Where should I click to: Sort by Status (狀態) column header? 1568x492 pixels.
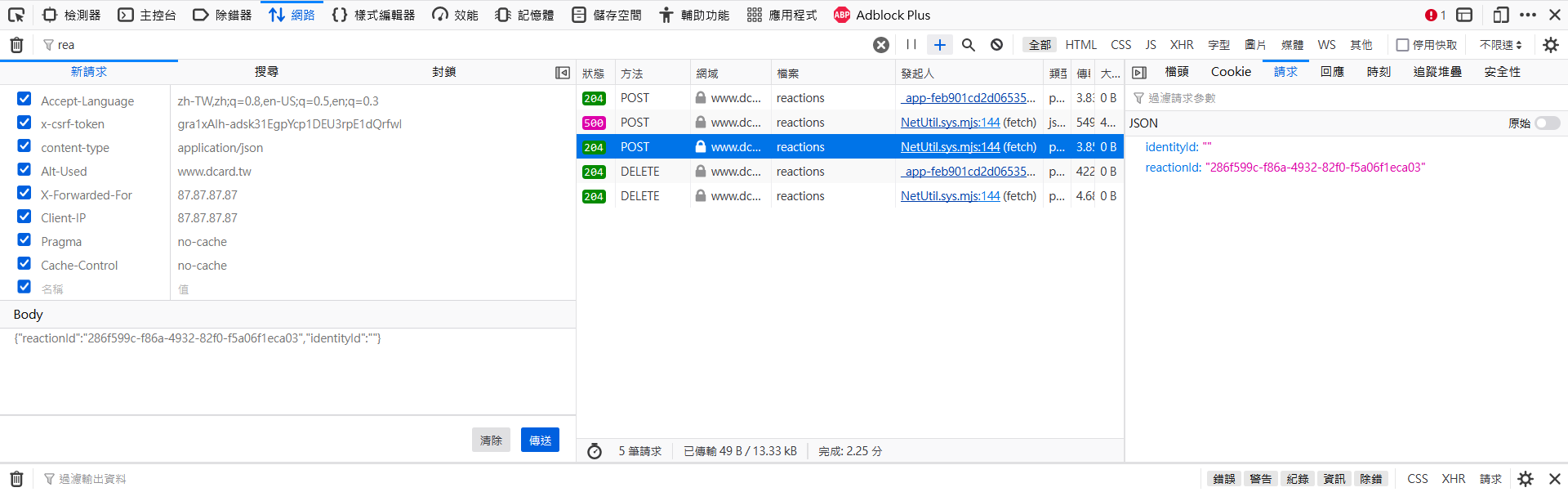tap(595, 73)
